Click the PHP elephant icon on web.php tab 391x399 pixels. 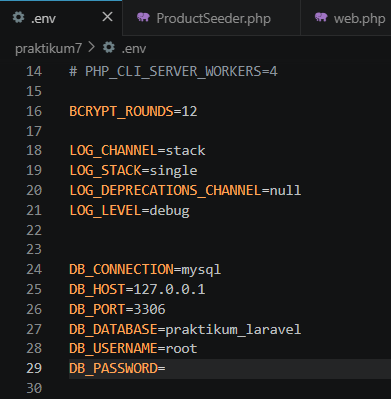tap(321, 17)
